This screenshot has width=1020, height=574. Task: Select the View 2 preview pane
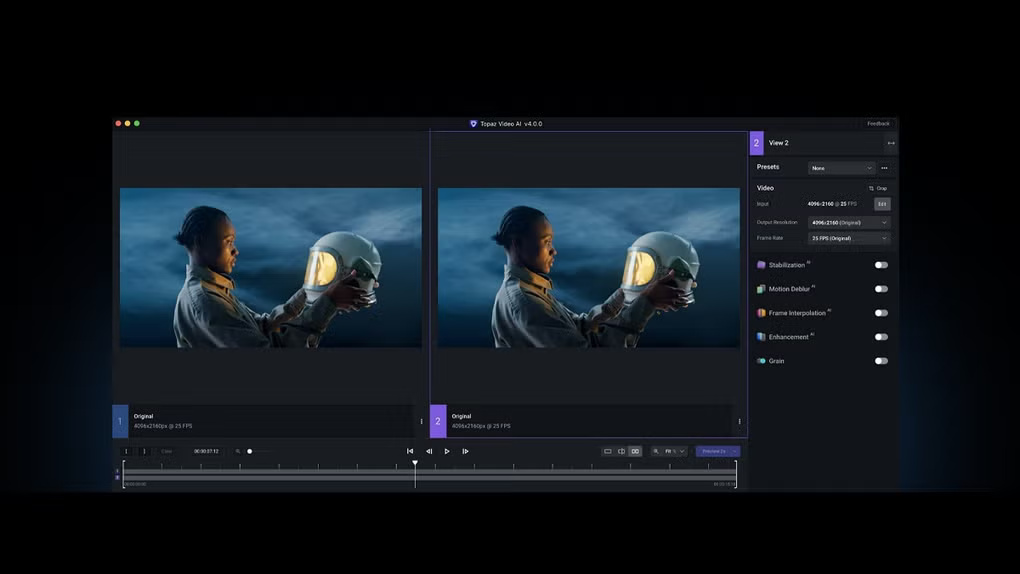[x=588, y=268]
